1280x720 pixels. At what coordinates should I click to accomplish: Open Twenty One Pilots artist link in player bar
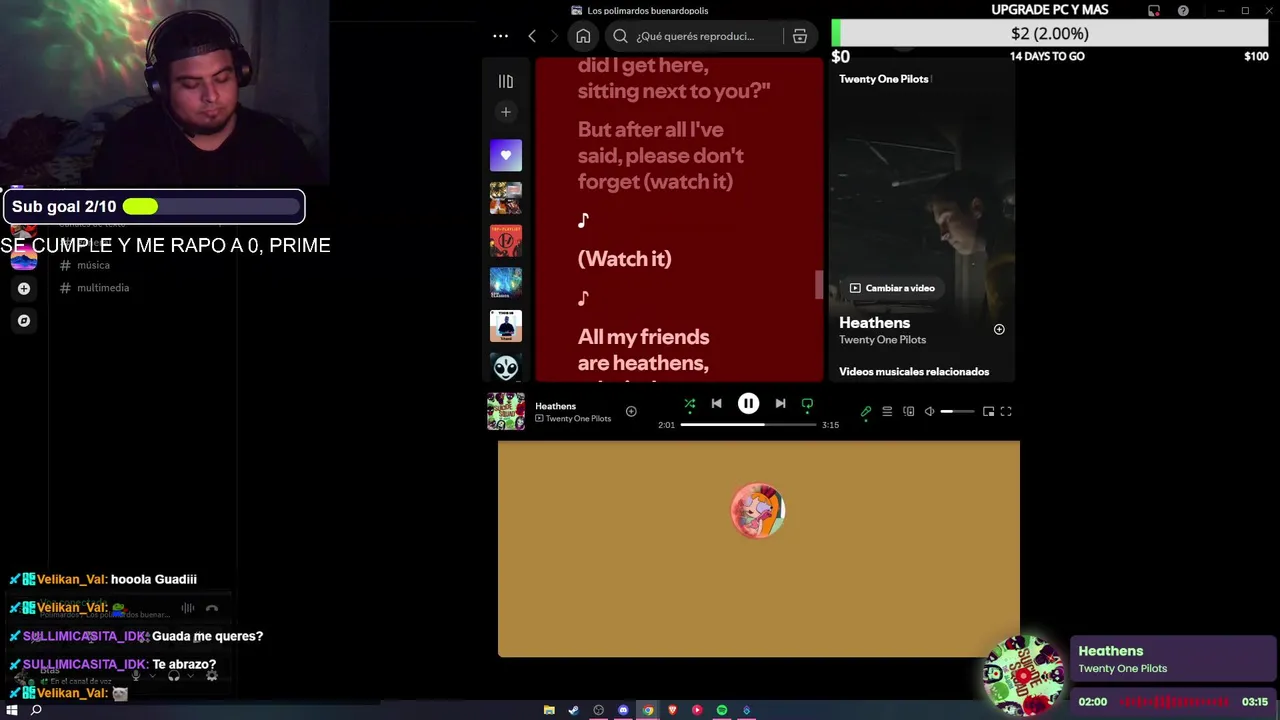(x=578, y=418)
